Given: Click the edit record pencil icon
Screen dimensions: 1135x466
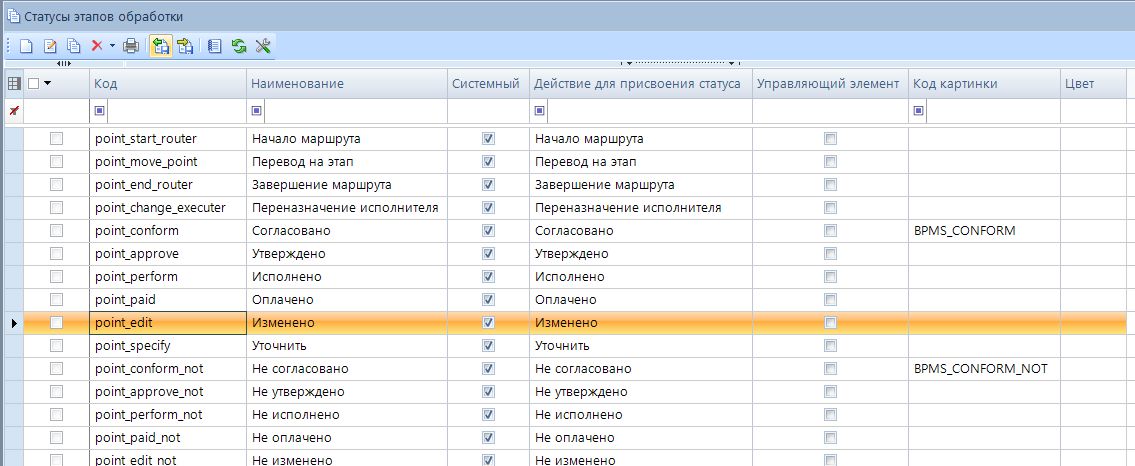Looking at the screenshot, I should (x=50, y=45).
